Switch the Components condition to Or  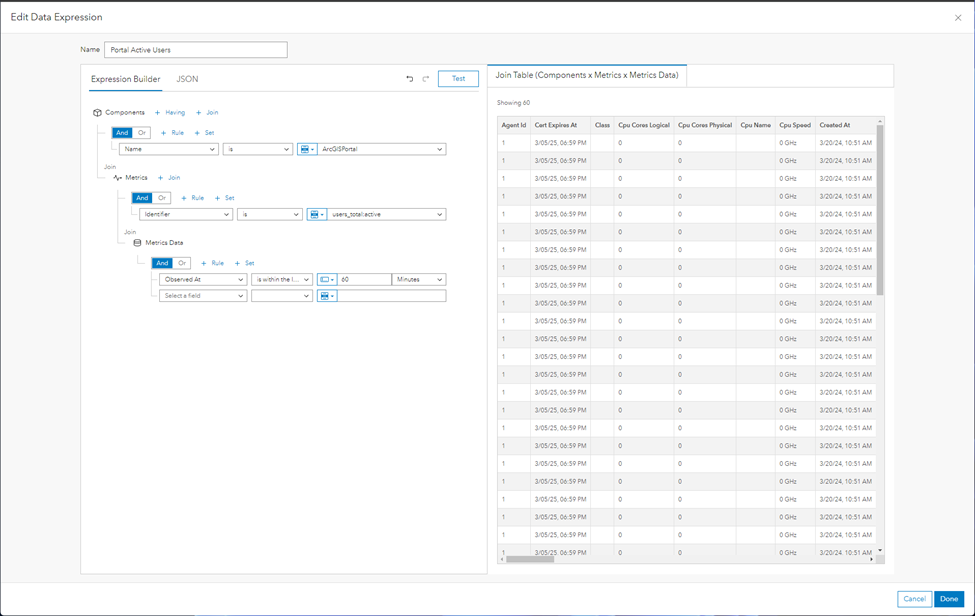tap(143, 132)
